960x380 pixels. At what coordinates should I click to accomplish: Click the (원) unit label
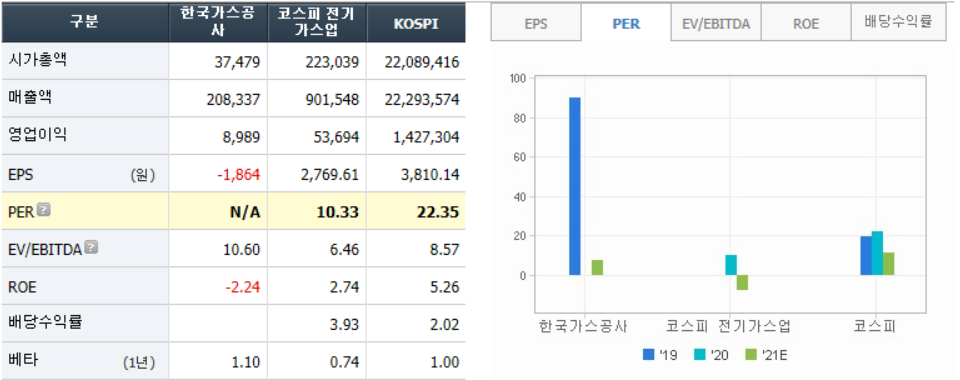[143, 176]
